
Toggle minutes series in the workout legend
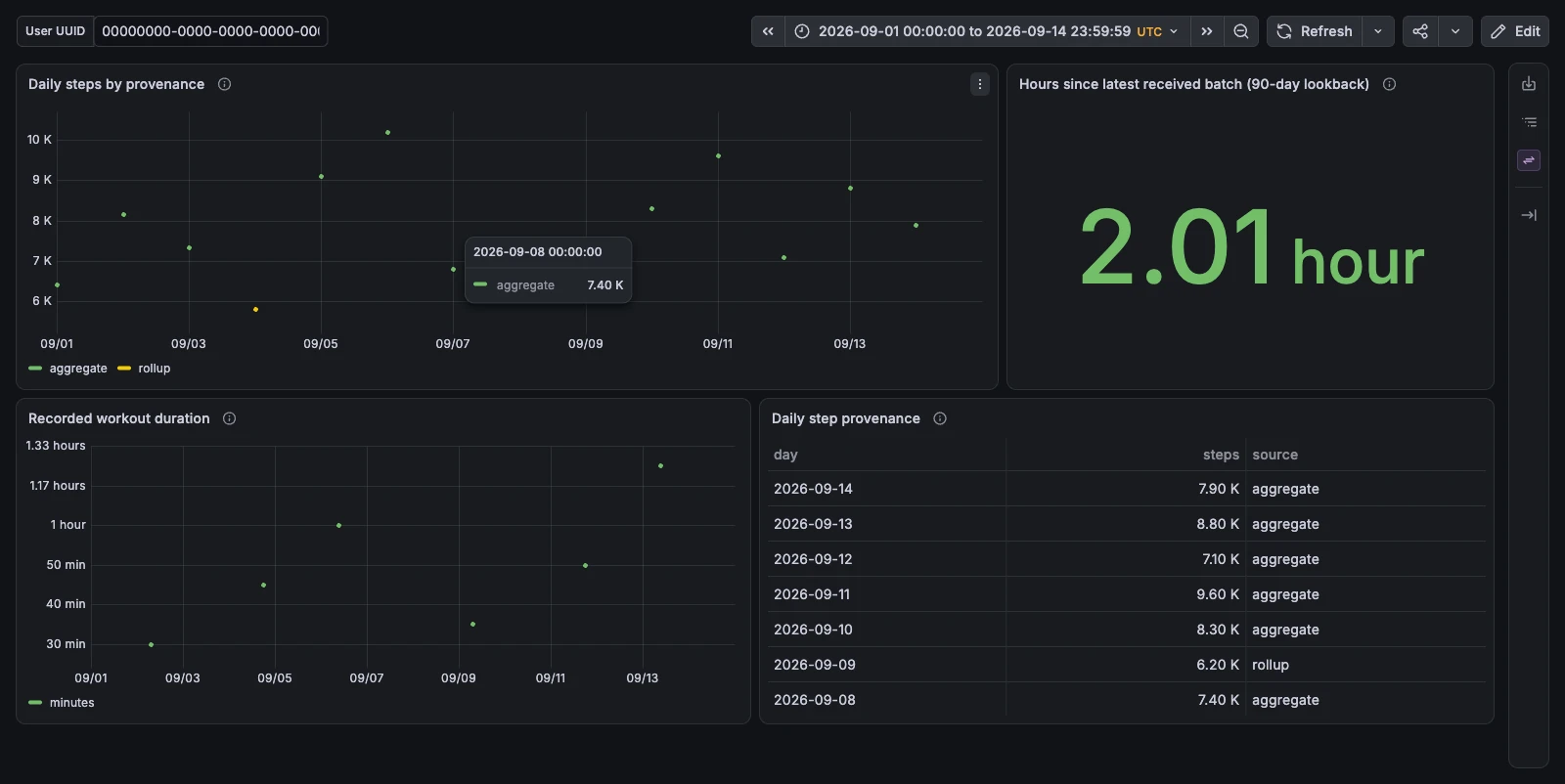click(x=72, y=703)
